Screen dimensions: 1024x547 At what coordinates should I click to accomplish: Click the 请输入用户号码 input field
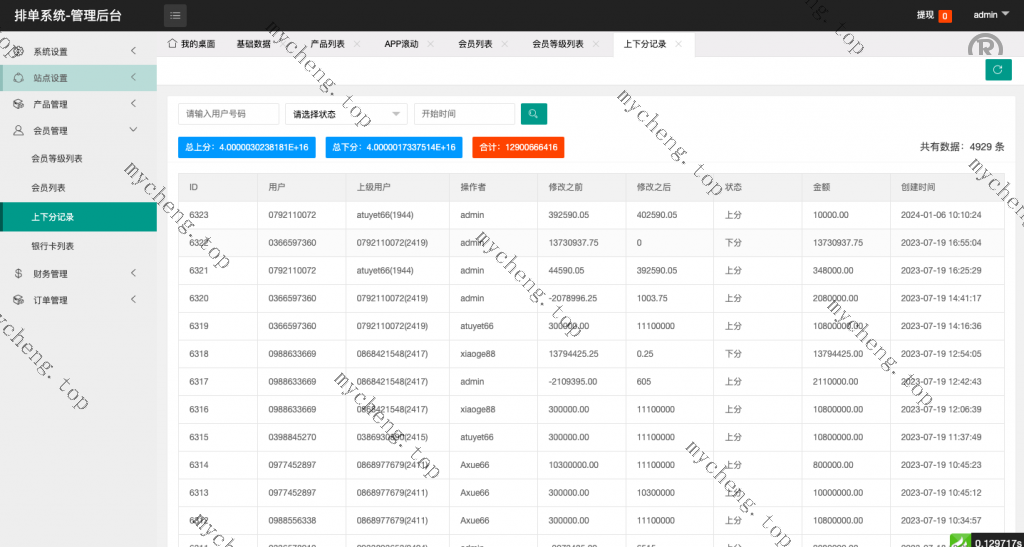(x=229, y=114)
